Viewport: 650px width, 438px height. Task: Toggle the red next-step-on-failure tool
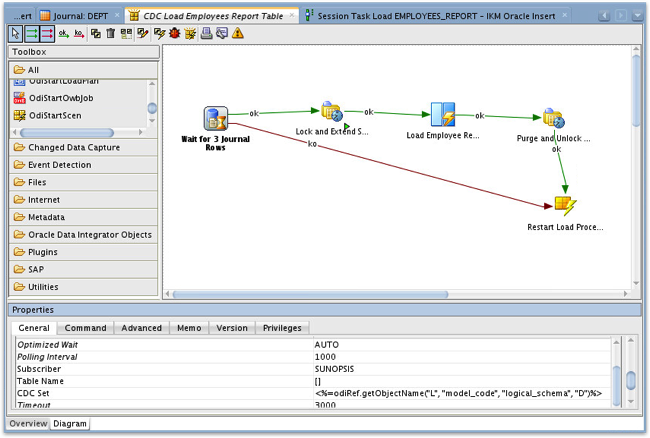pyautogui.click(x=47, y=34)
